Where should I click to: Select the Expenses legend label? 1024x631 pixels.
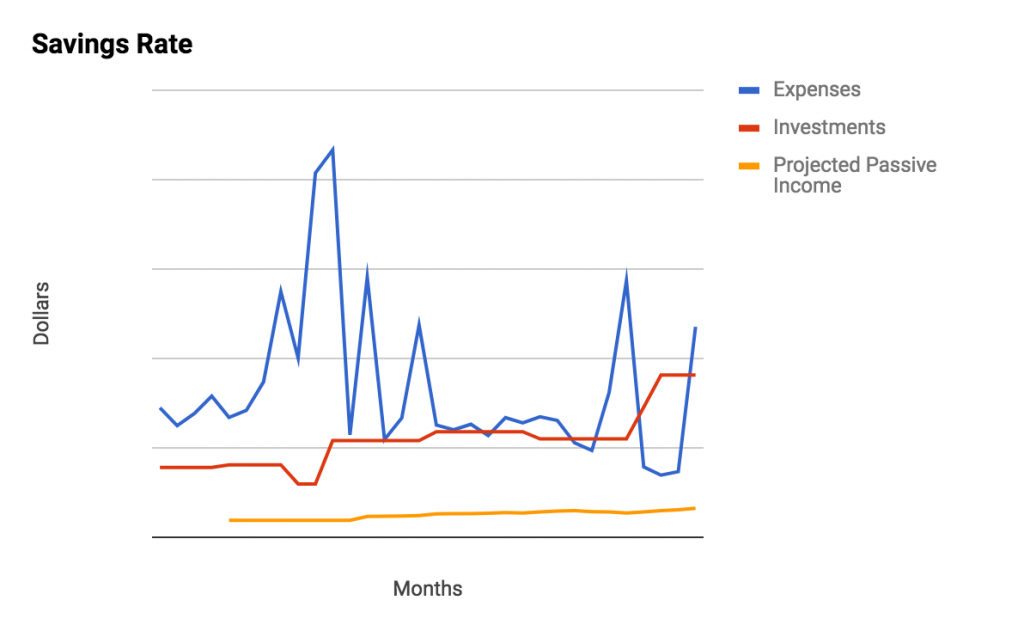coord(816,89)
